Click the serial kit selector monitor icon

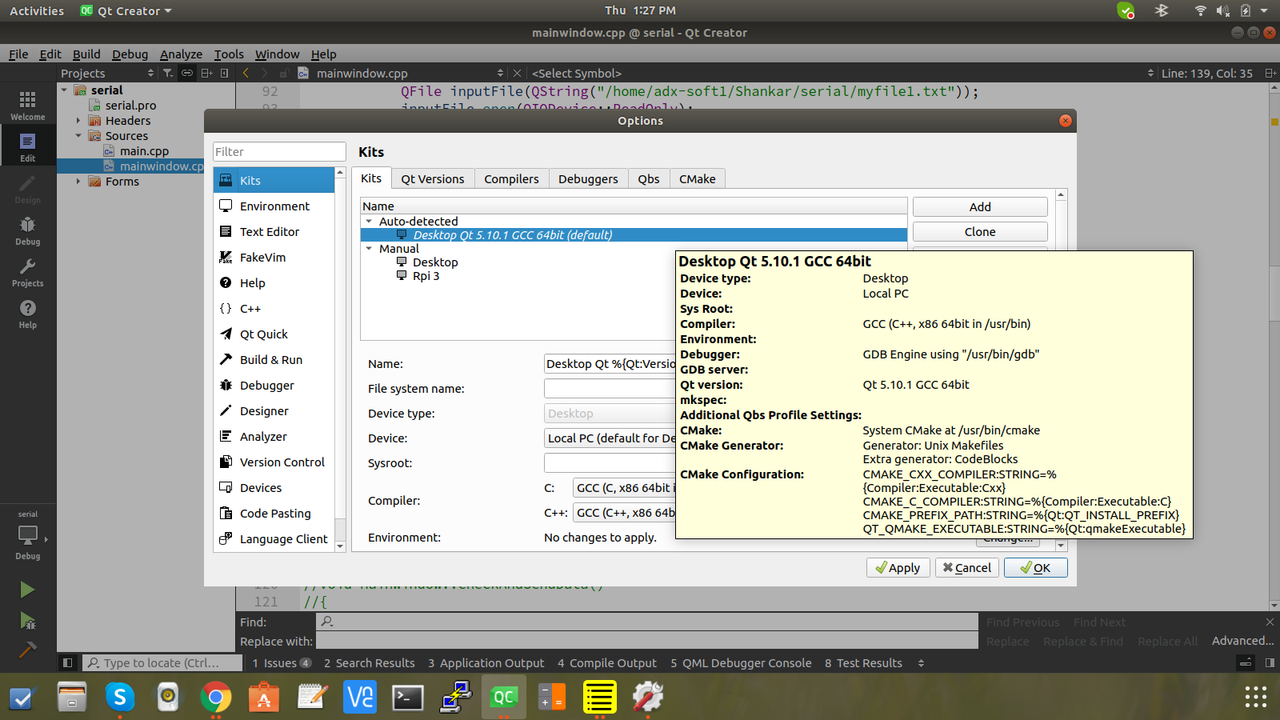pos(27,535)
